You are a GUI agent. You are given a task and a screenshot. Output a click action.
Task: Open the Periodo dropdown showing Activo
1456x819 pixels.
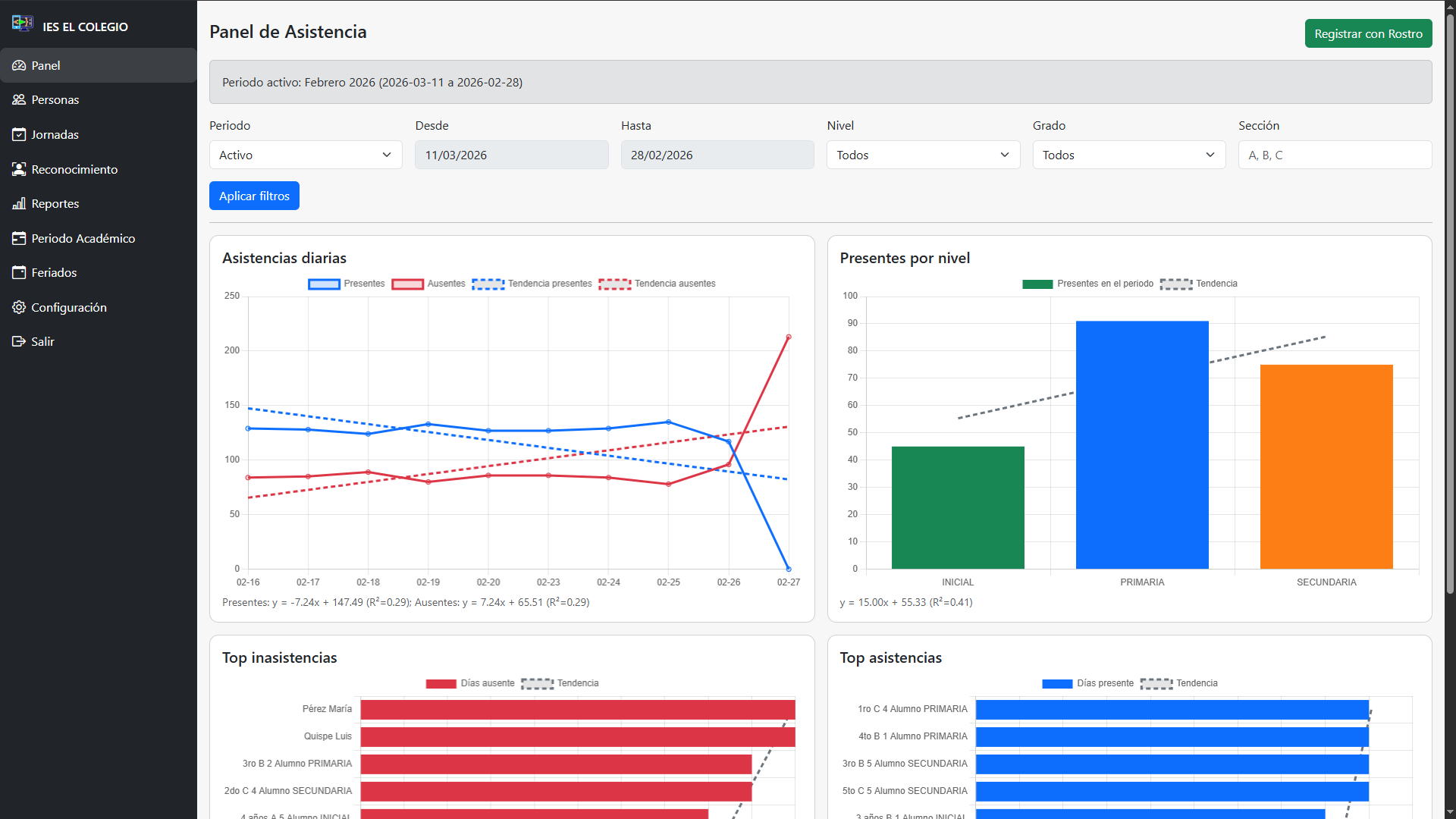[x=306, y=155]
